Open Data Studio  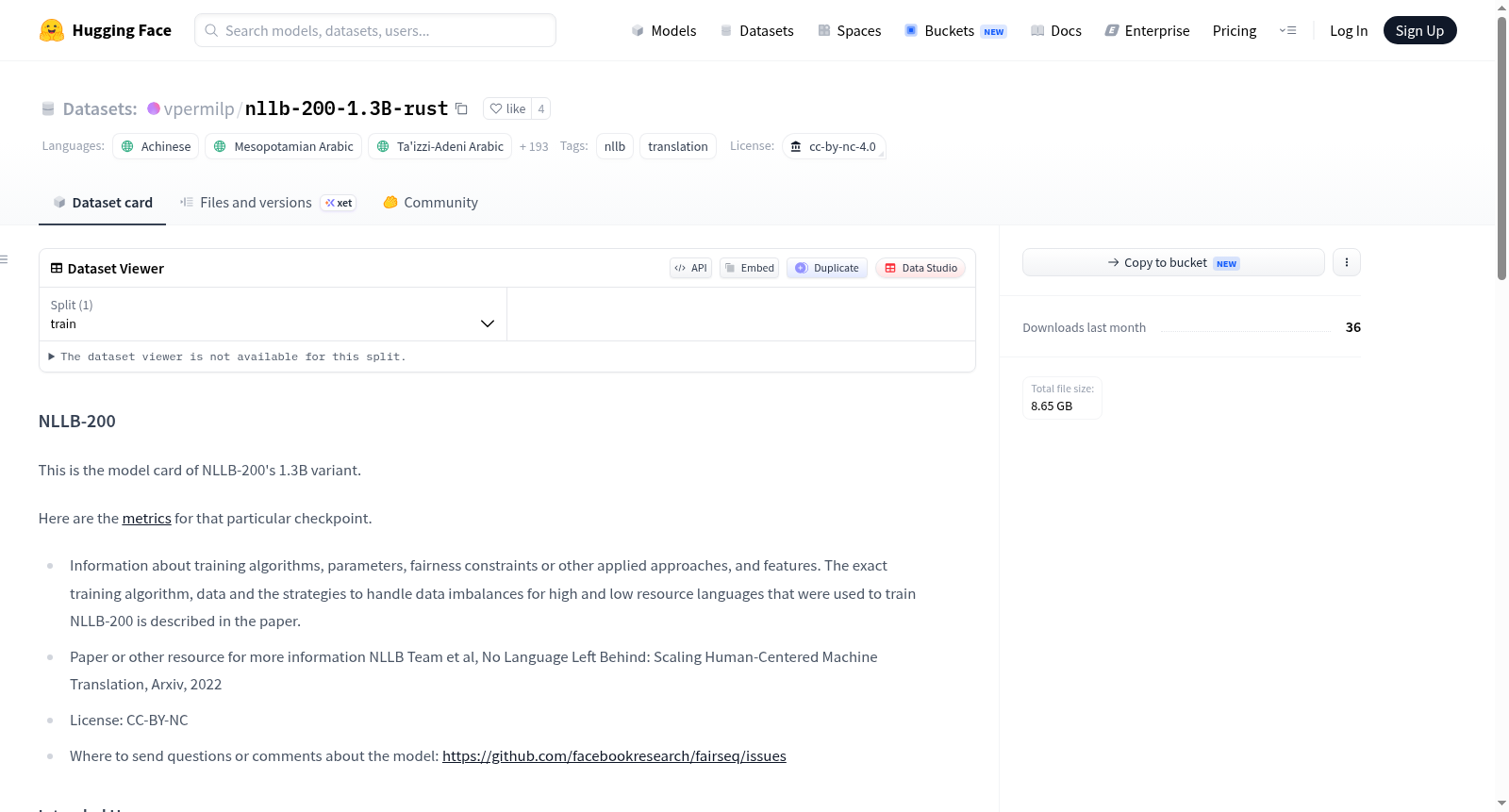[x=920, y=268]
